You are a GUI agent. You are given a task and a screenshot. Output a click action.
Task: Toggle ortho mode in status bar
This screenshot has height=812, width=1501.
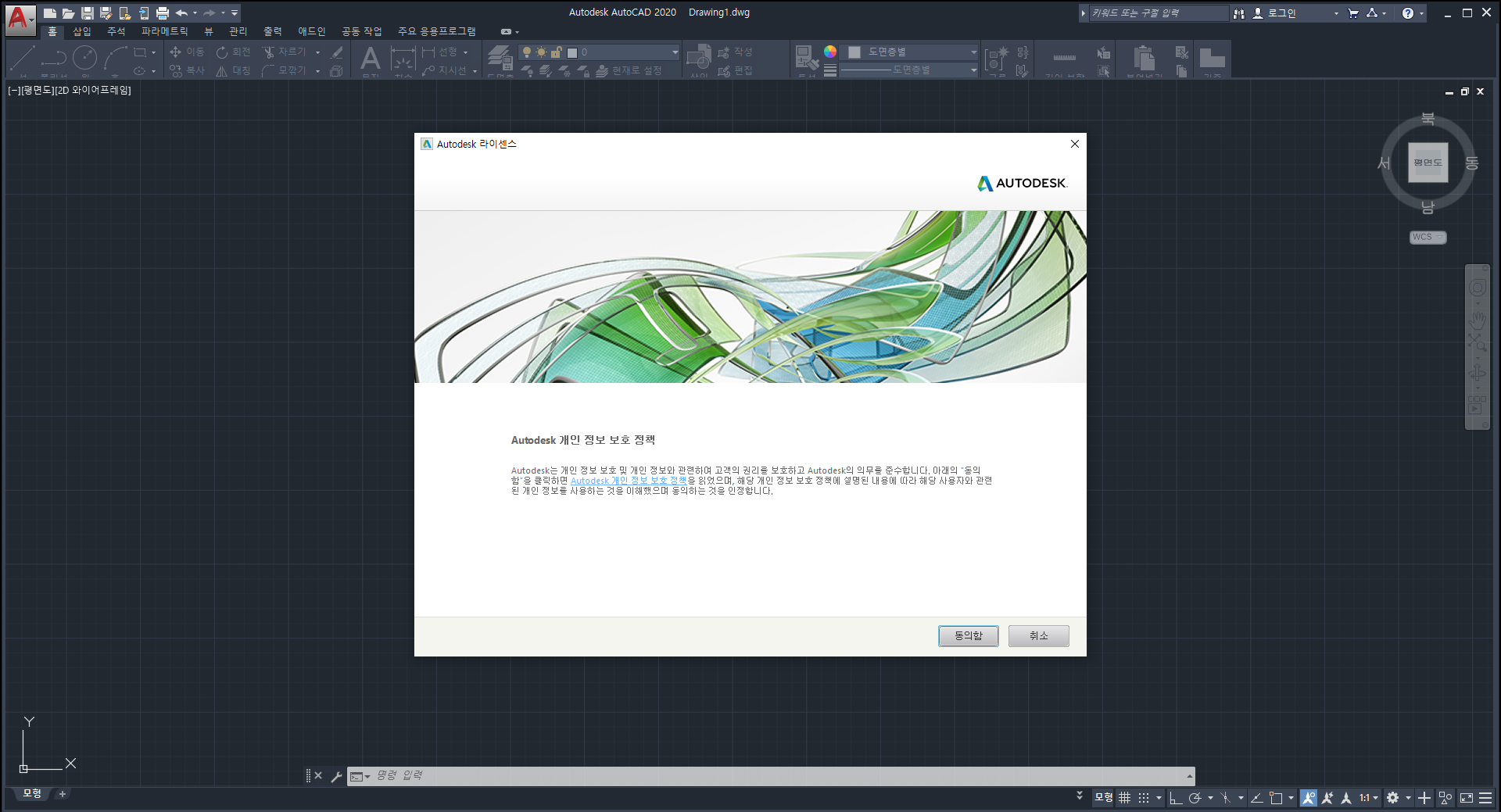point(1176,798)
